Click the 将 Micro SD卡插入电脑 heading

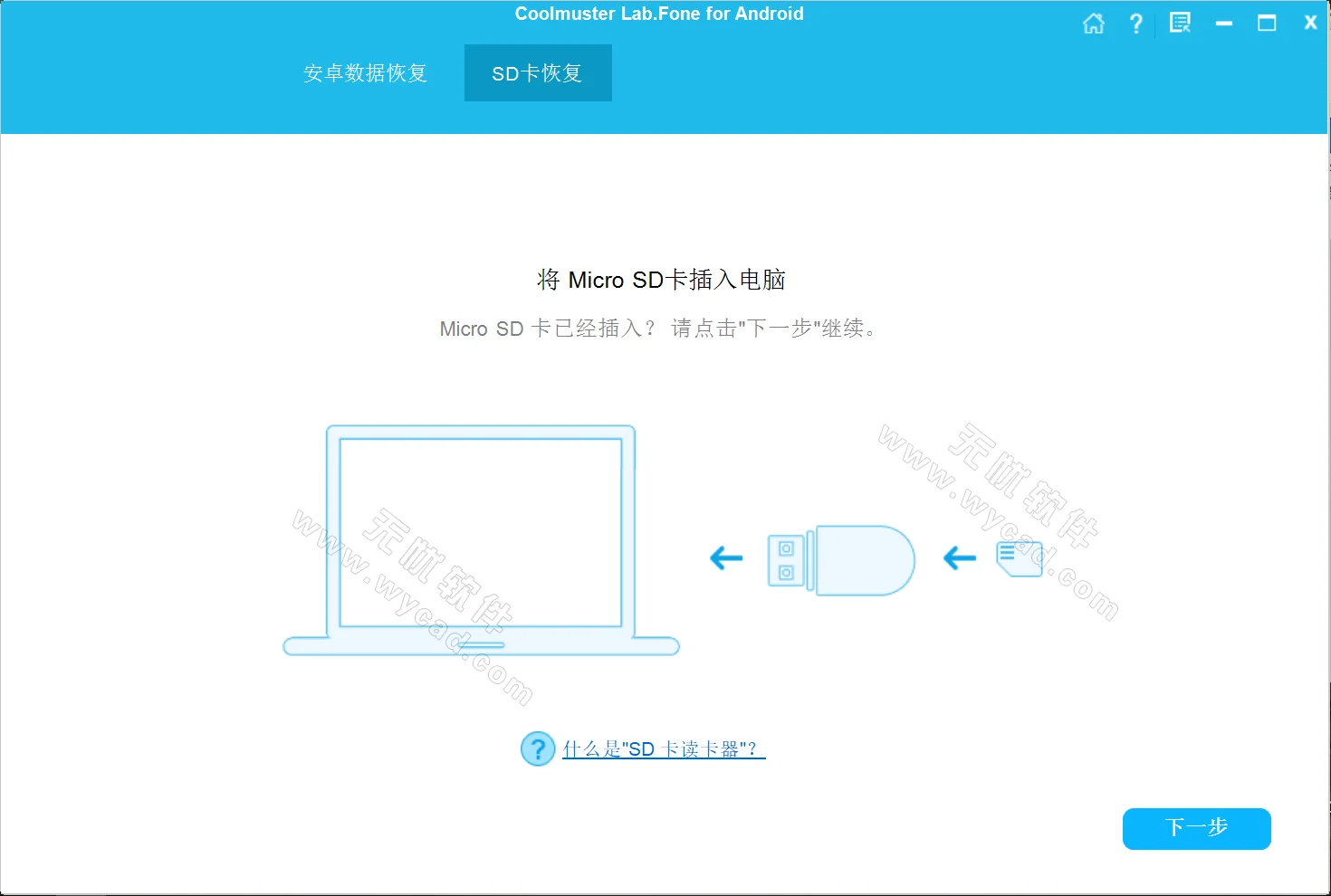coord(660,280)
